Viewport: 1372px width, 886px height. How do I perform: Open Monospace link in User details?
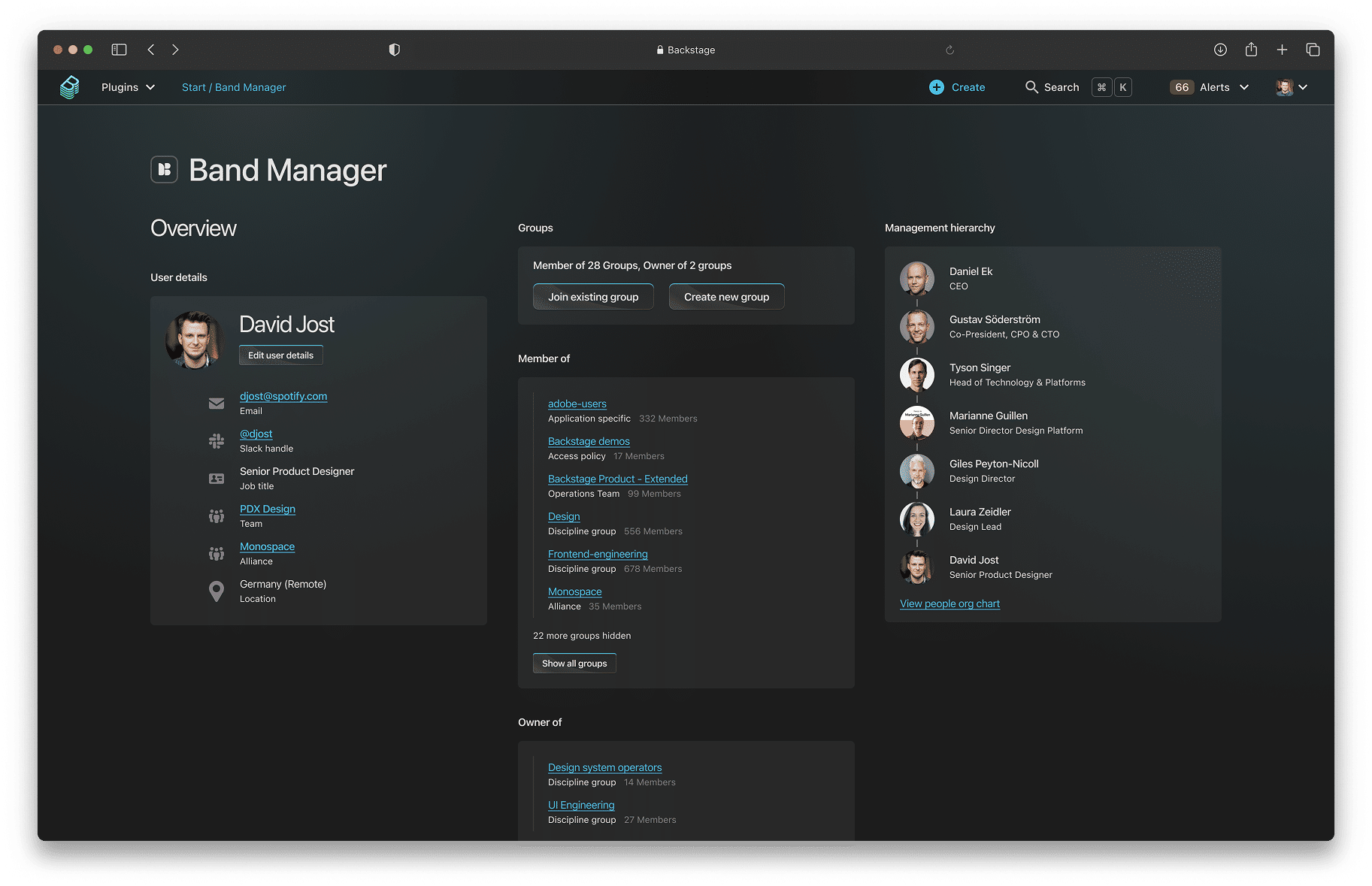(x=267, y=546)
